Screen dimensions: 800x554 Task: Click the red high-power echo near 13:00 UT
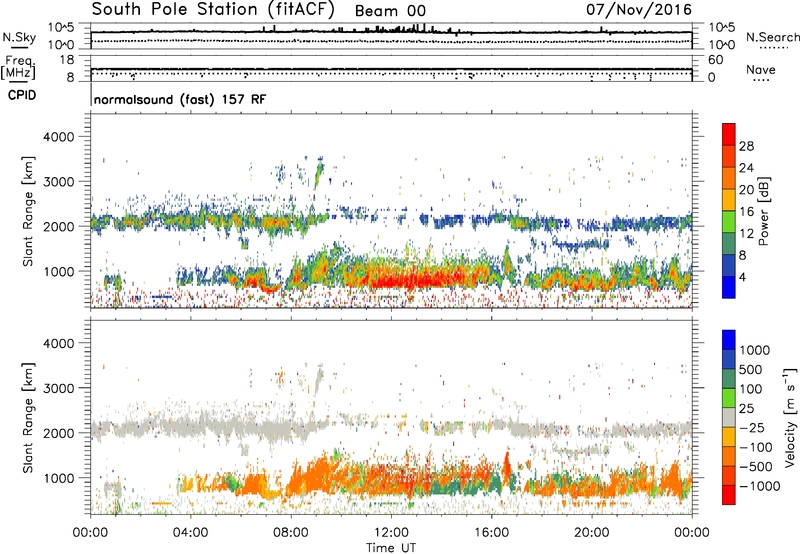(418, 280)
